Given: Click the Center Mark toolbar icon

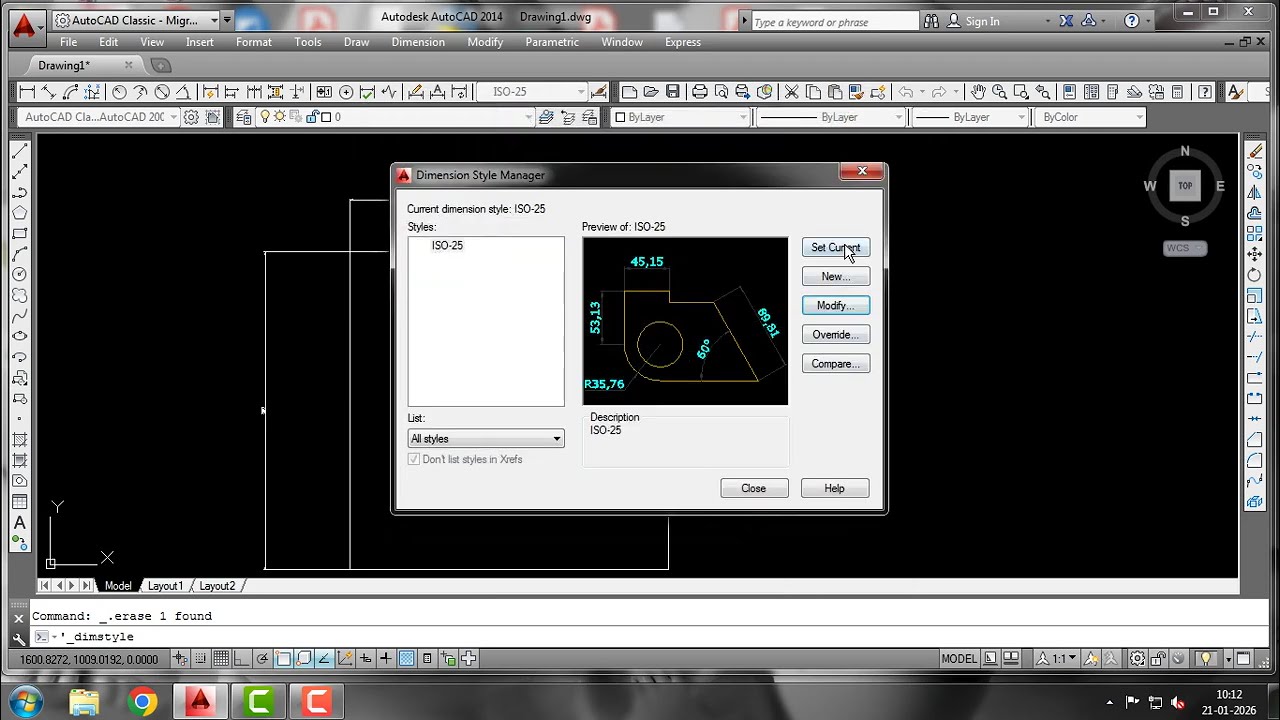Looking at the screenshot, I should point(346,92).
